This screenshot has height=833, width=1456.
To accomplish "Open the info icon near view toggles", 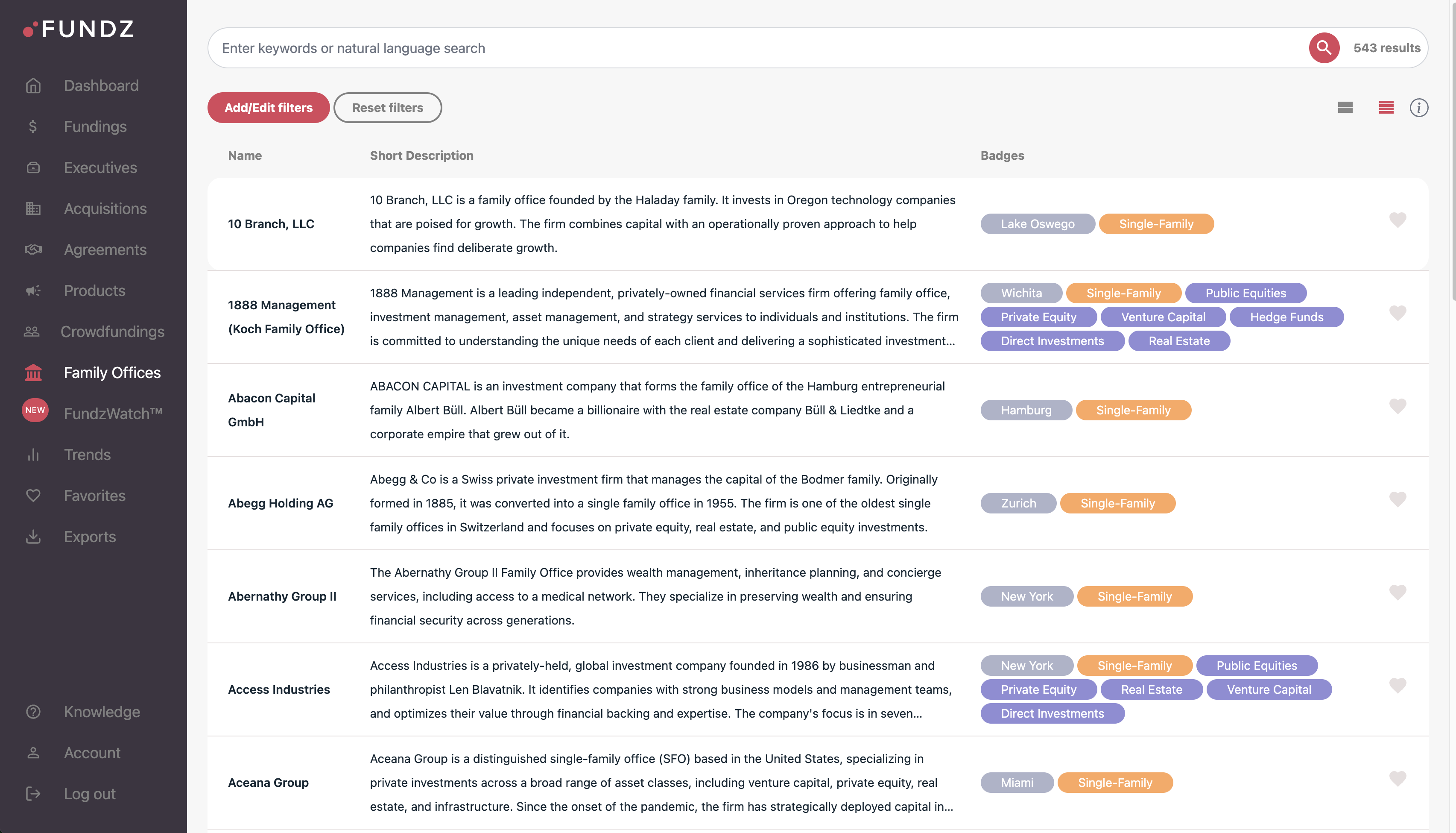I will click(1419, 108).
